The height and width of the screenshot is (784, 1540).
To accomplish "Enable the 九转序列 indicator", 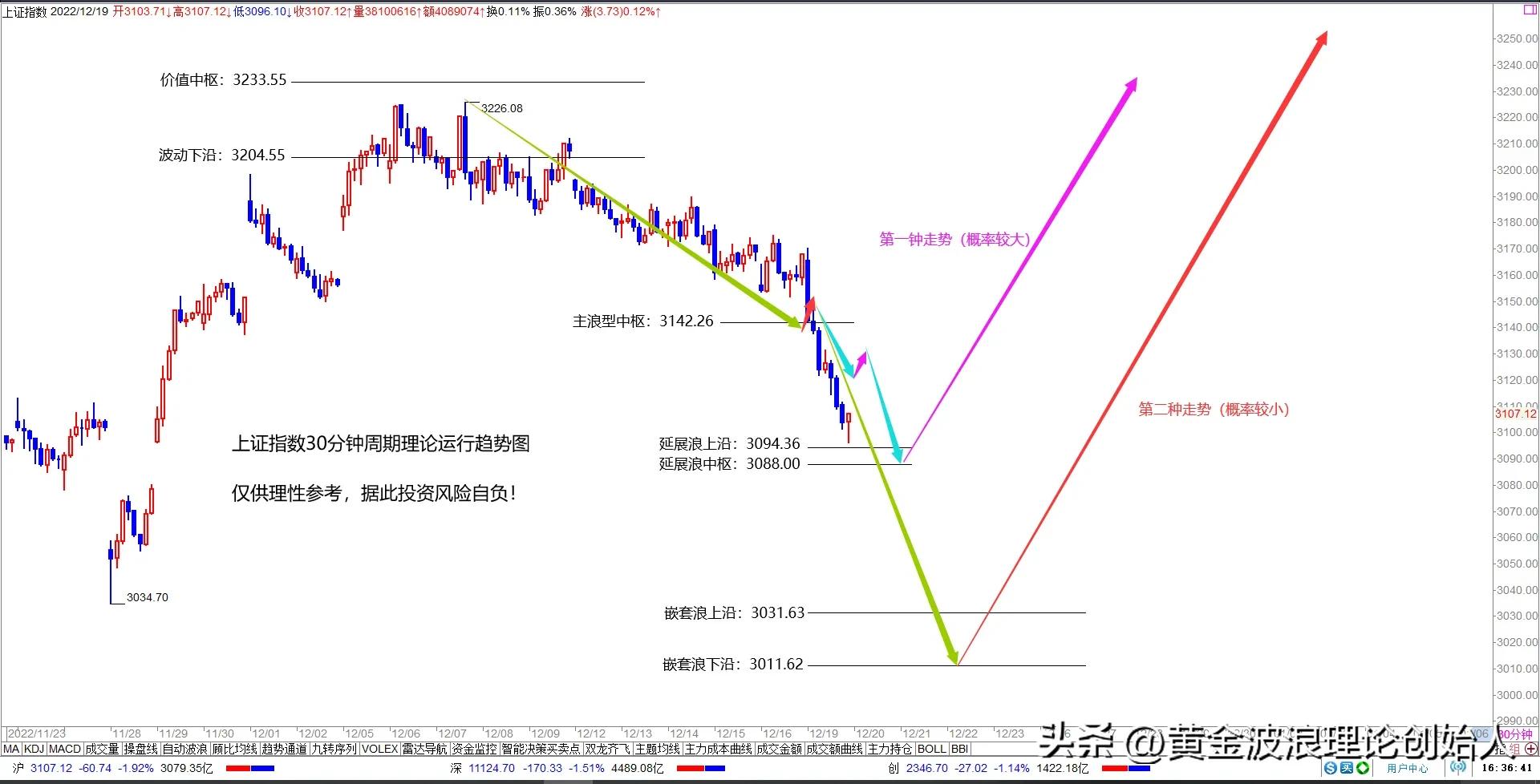I will tap(335, 748).
